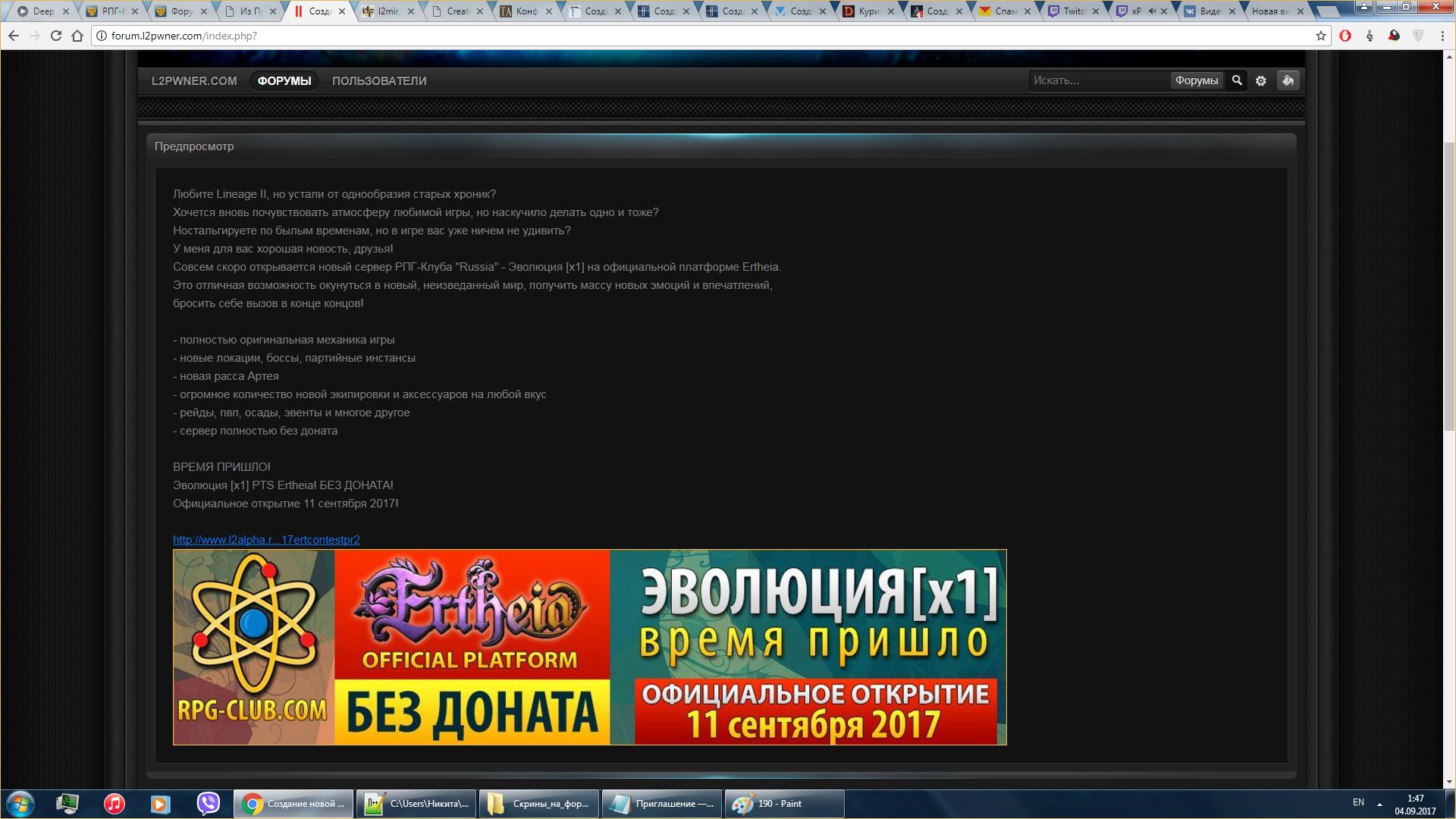The image size is (1456, 819).
Task: Close the Twitc tab
Action: pyautogui.click(x=1096, y=11)
